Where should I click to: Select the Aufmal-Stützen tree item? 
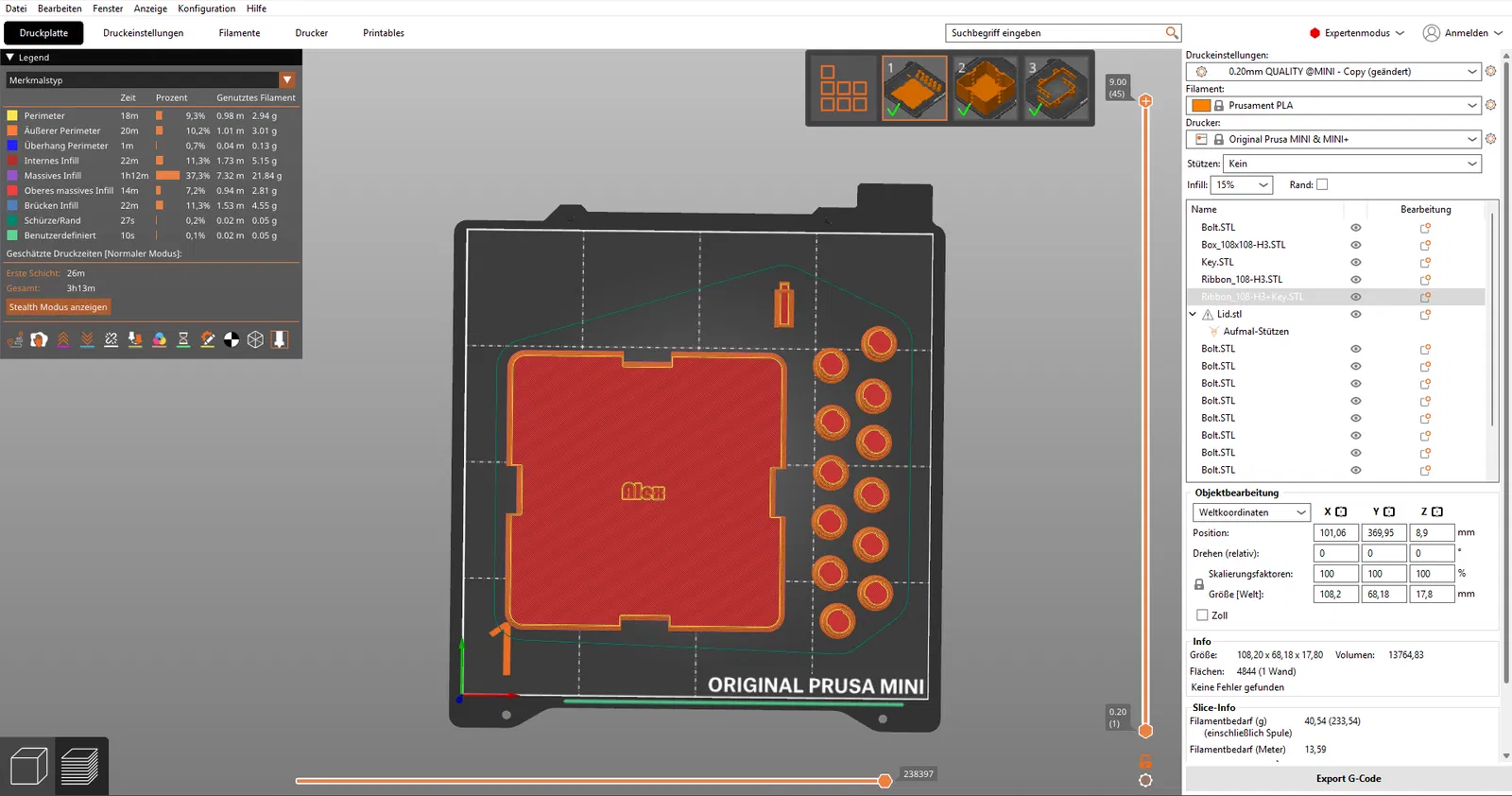(1255, 332)
